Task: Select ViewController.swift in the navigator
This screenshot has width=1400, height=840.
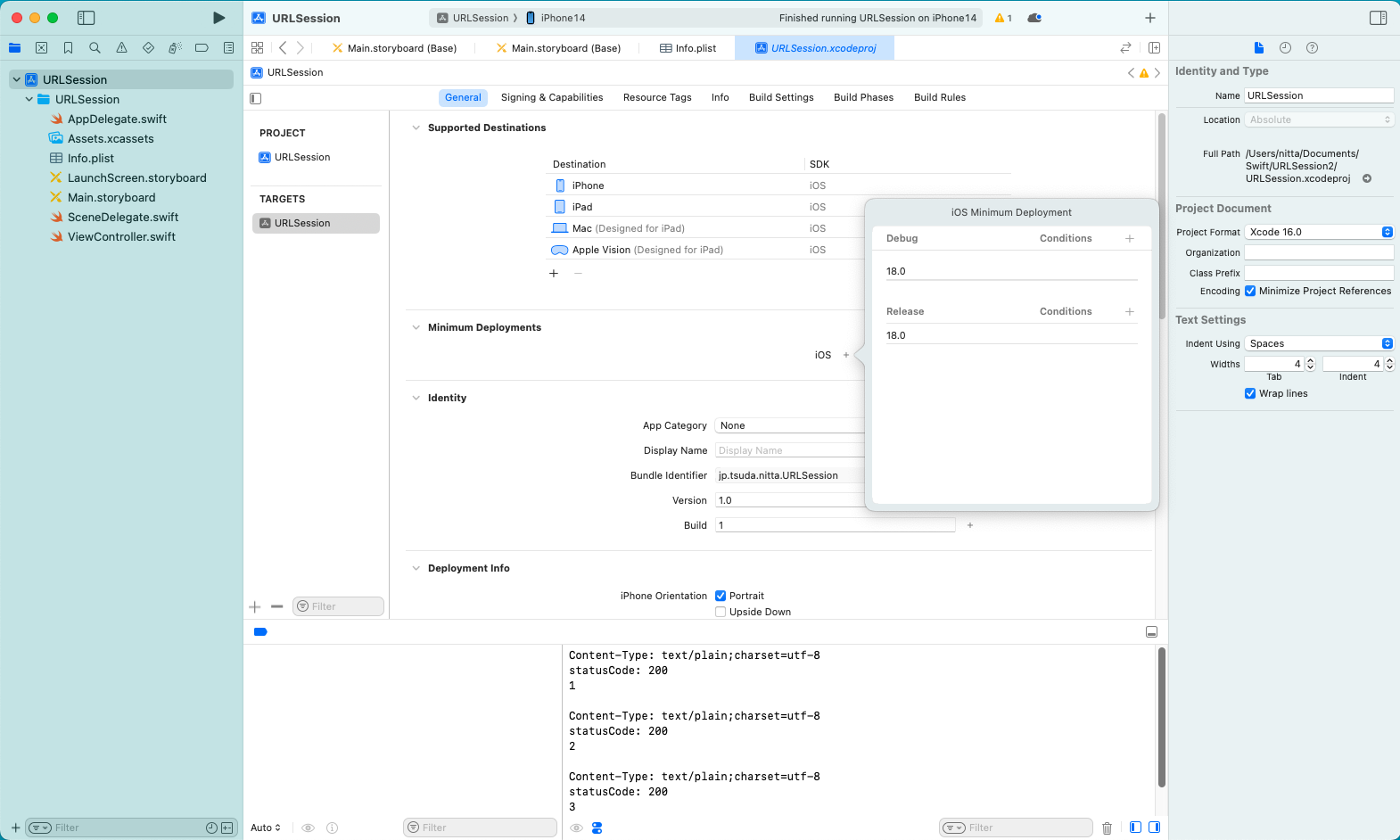Action: coord(121,236)
